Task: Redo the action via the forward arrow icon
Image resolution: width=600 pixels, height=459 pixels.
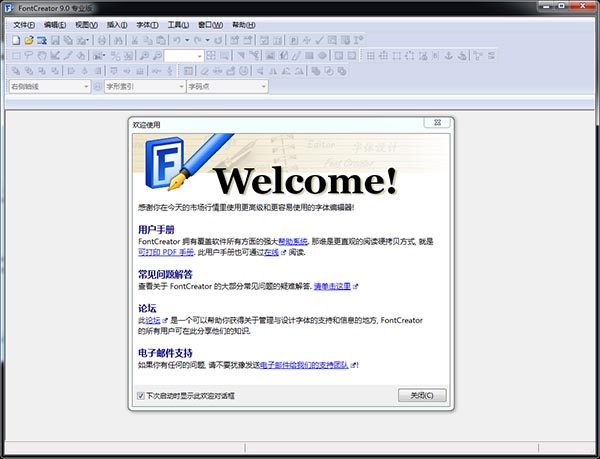Action: (x=197, y=40)
